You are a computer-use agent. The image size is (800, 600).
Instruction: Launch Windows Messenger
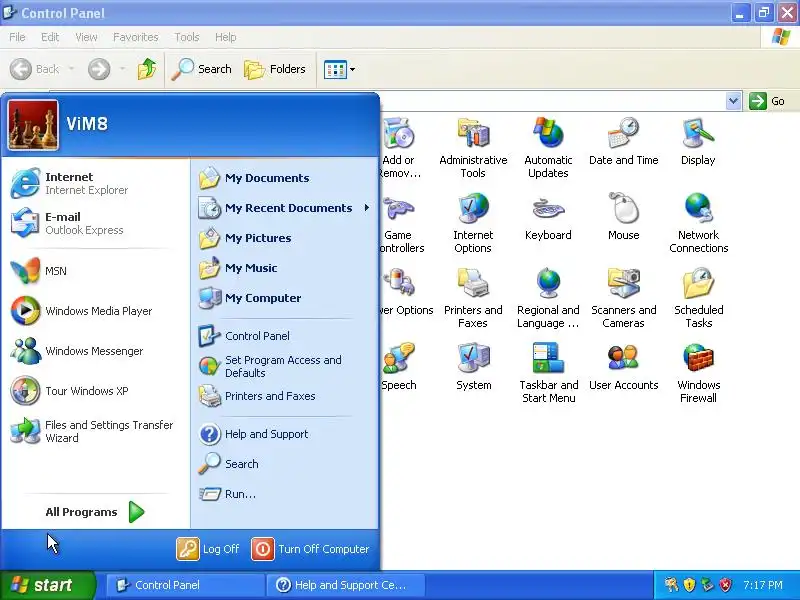point(94,351)
